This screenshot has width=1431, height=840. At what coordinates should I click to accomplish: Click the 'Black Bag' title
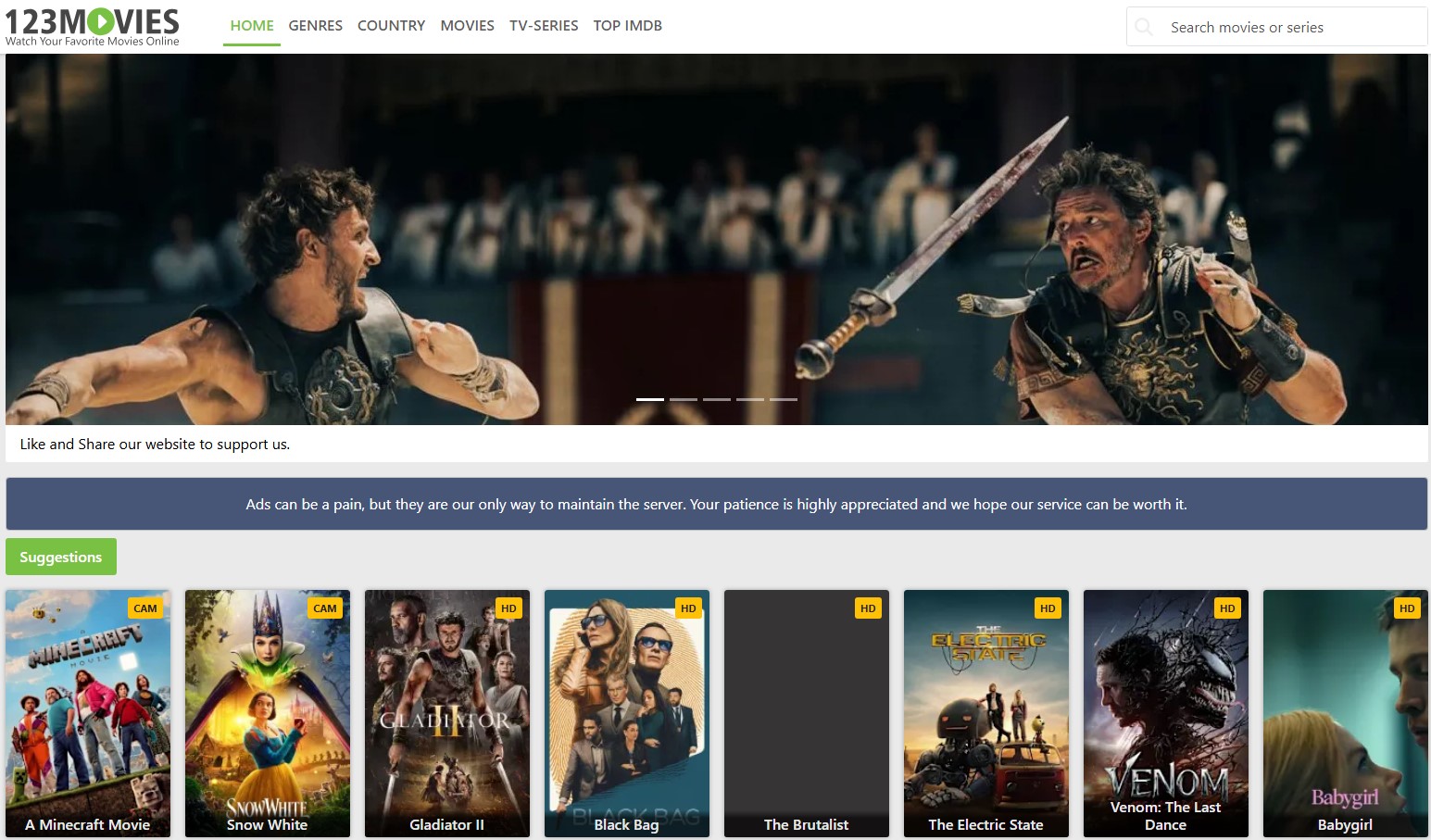tap(627, 824)
